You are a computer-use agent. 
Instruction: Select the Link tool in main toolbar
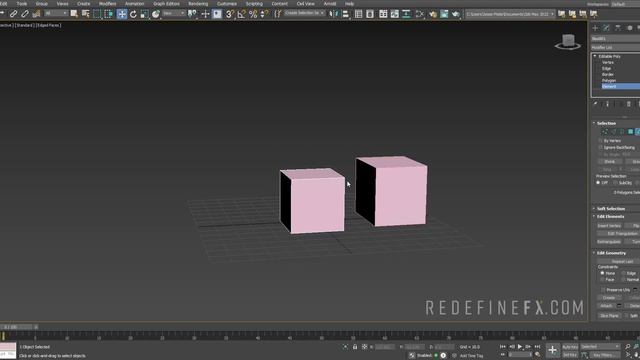pos(13,14)
